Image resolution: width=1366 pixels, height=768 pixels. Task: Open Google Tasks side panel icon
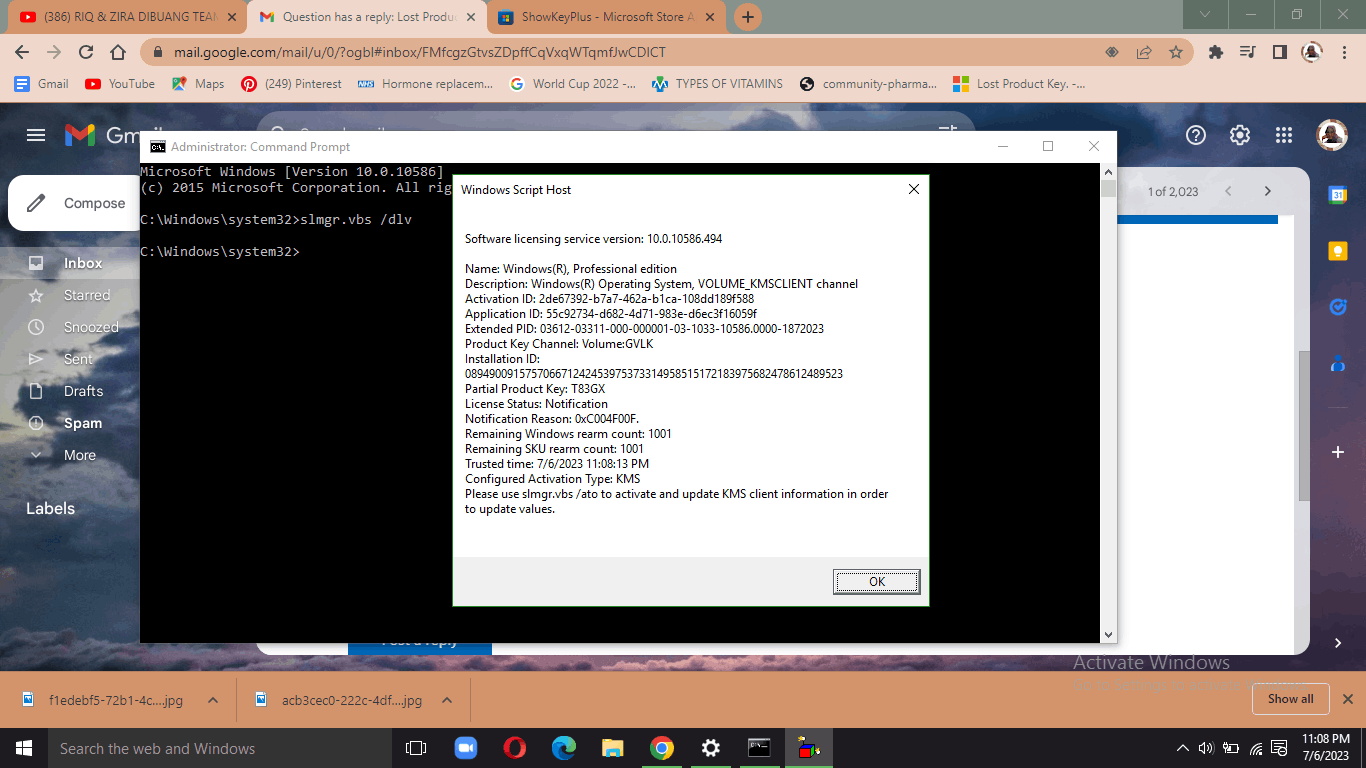(x=1338, y=307)
